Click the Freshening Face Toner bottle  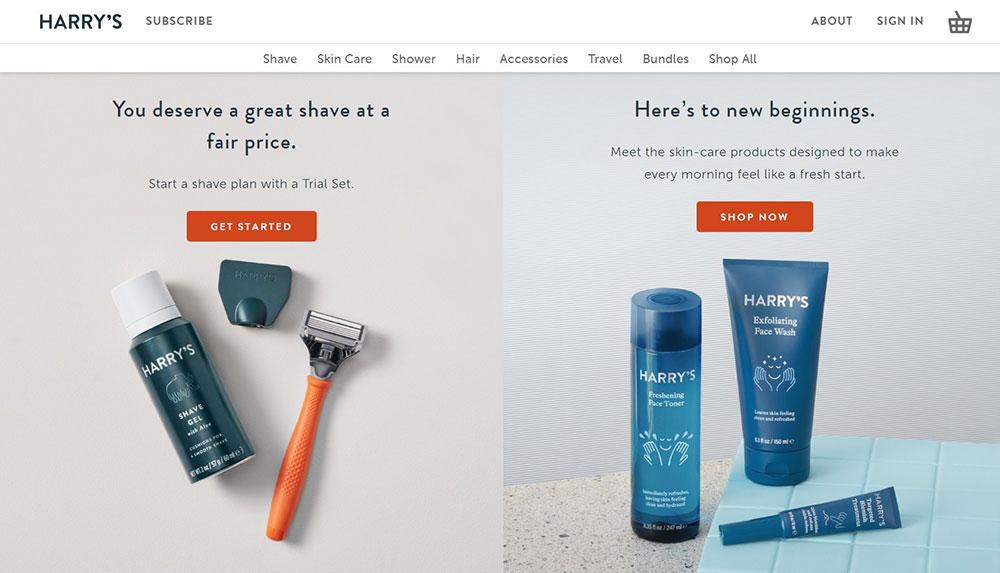pos(666,415)
